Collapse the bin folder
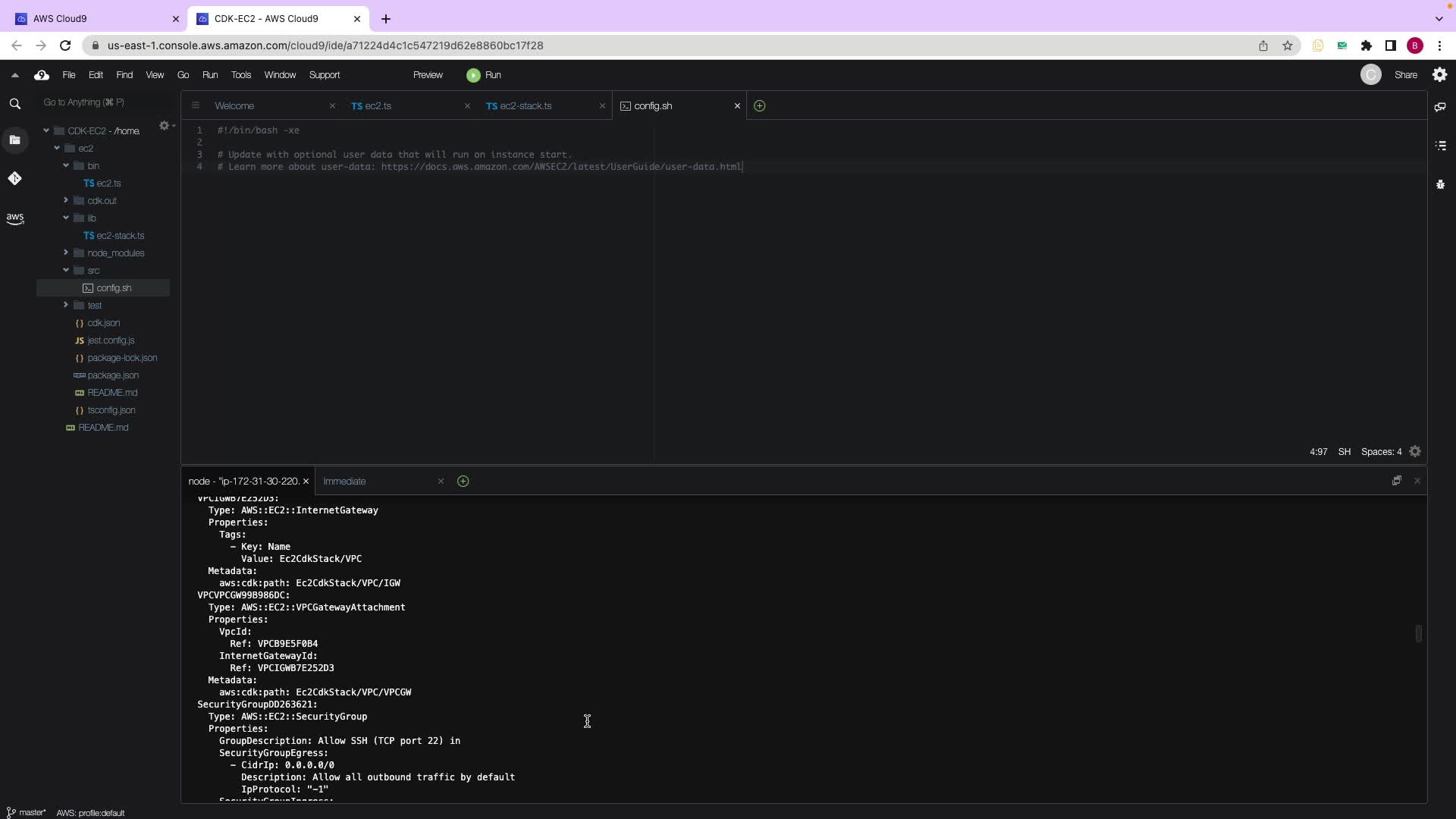This screenshot has height=819, width=1456. (66, 165)
